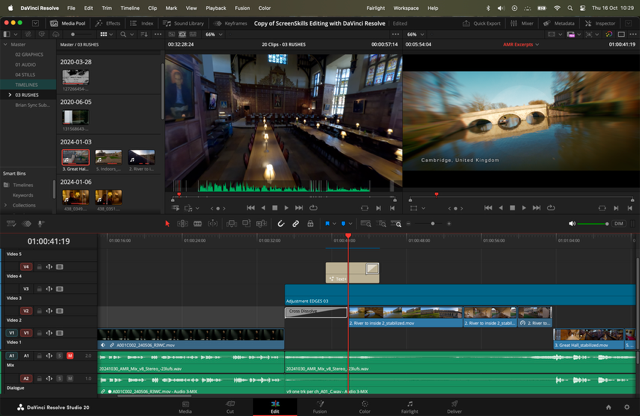Play the source viewer
This screenshot has height=416, width=640.
(287, 208)
